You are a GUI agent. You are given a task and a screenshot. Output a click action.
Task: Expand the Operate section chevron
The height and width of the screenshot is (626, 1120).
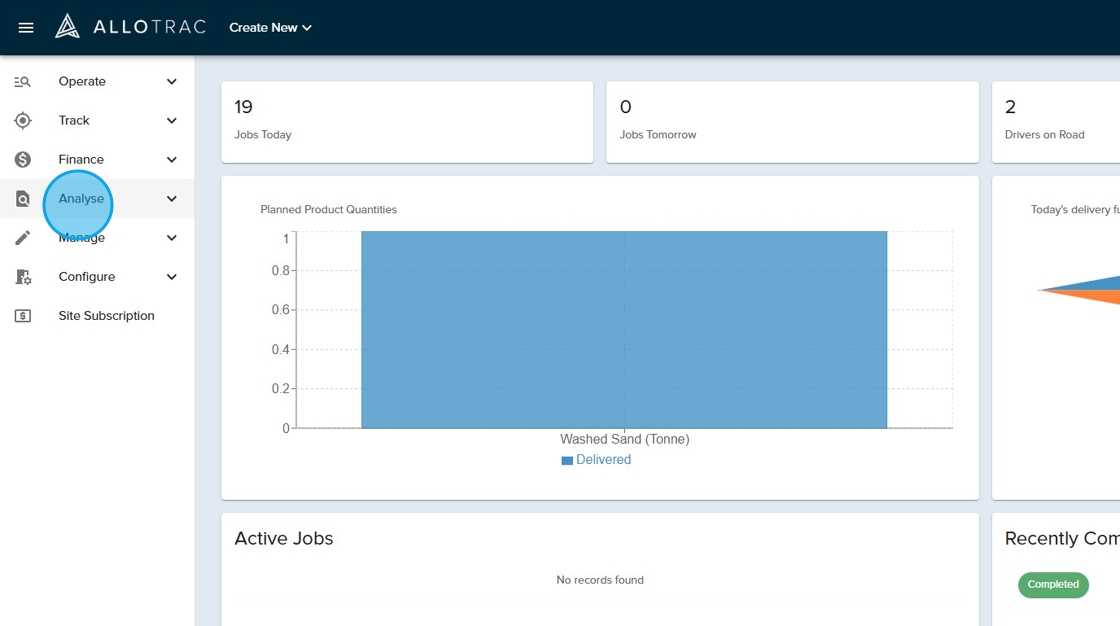click(171, 82)
